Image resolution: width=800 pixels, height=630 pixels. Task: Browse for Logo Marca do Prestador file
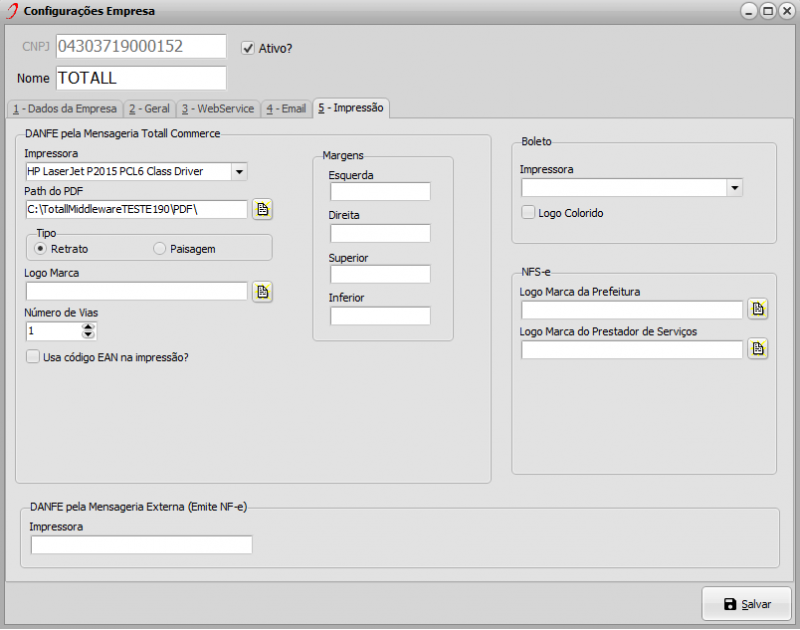[758, 349]
